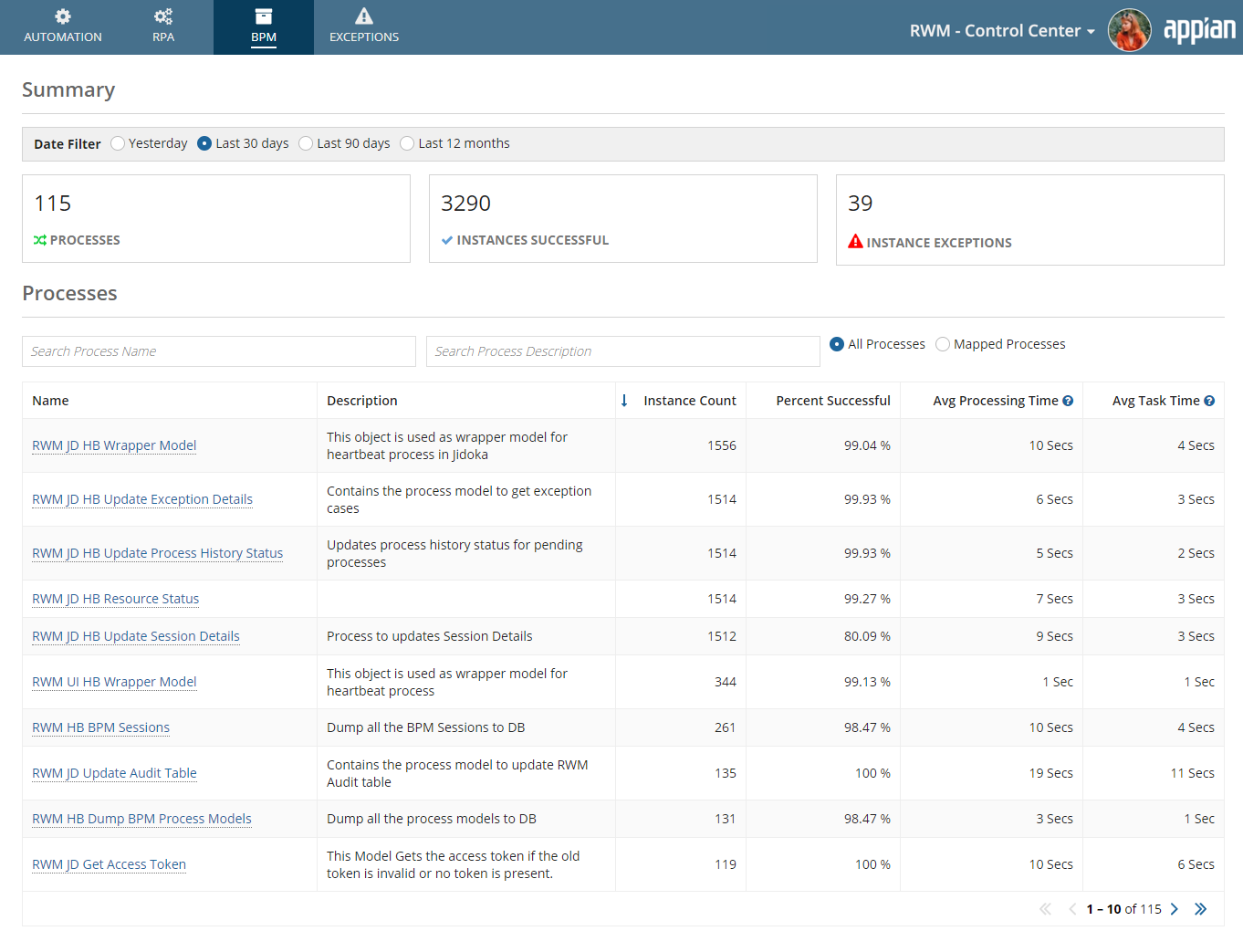Click 'Dump all the BPM Sessions to DB'
The image size is (1243, 952).
click(426, 727)
